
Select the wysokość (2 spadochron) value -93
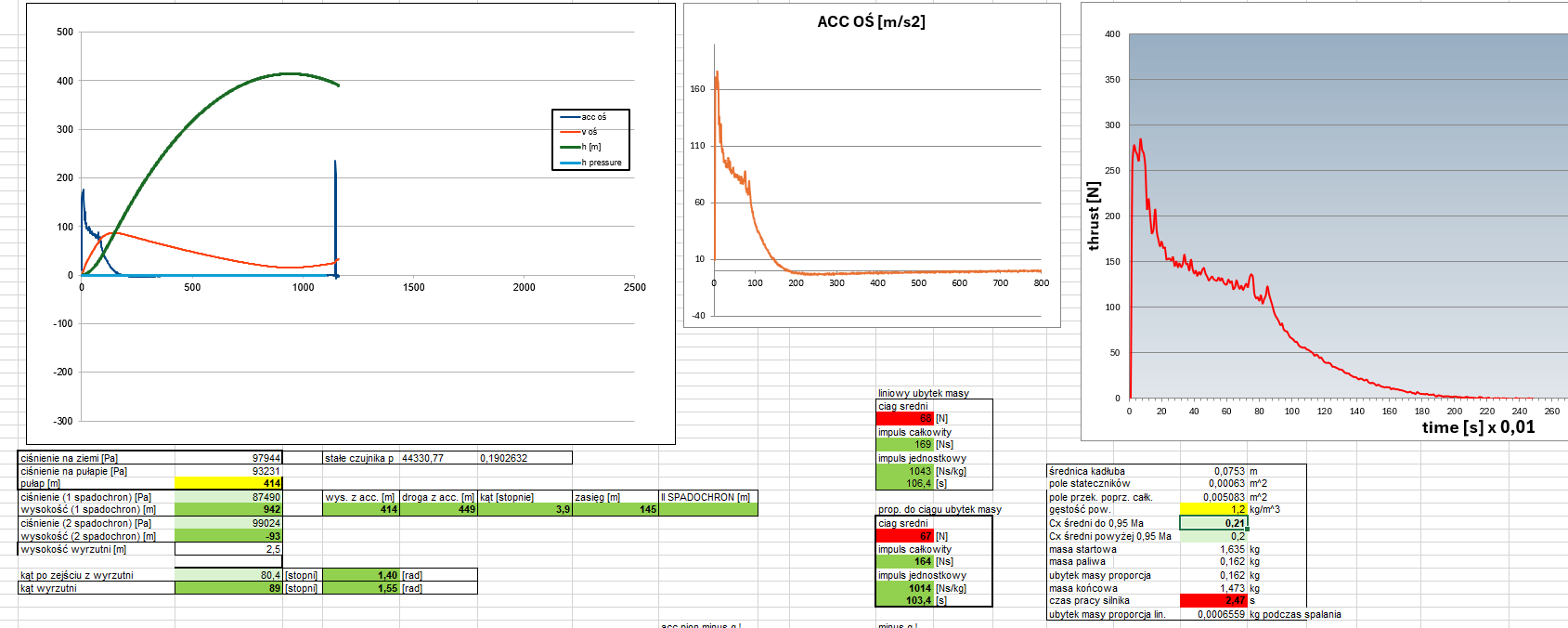(228, 536)
